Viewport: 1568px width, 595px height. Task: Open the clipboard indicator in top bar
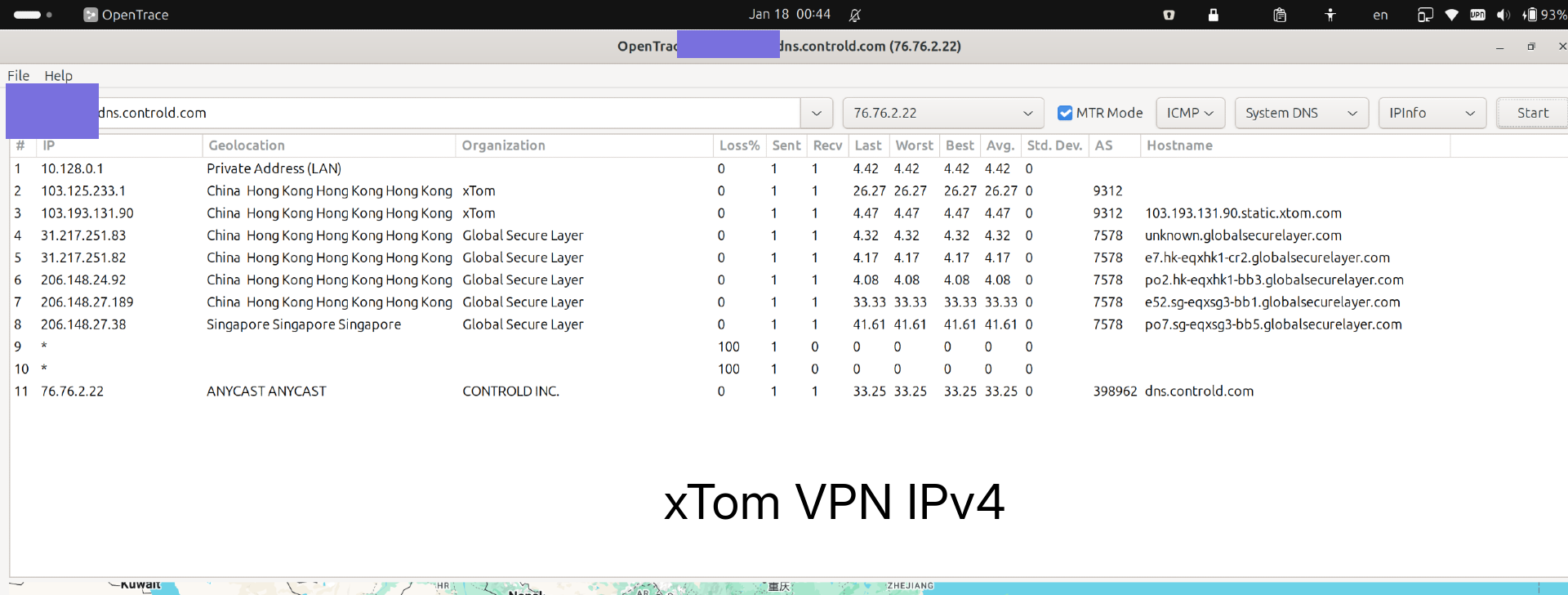coord(1280,15)
